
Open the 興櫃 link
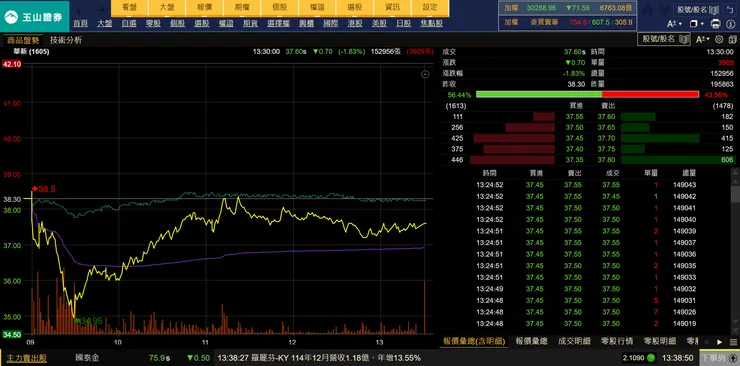(306, 24)
